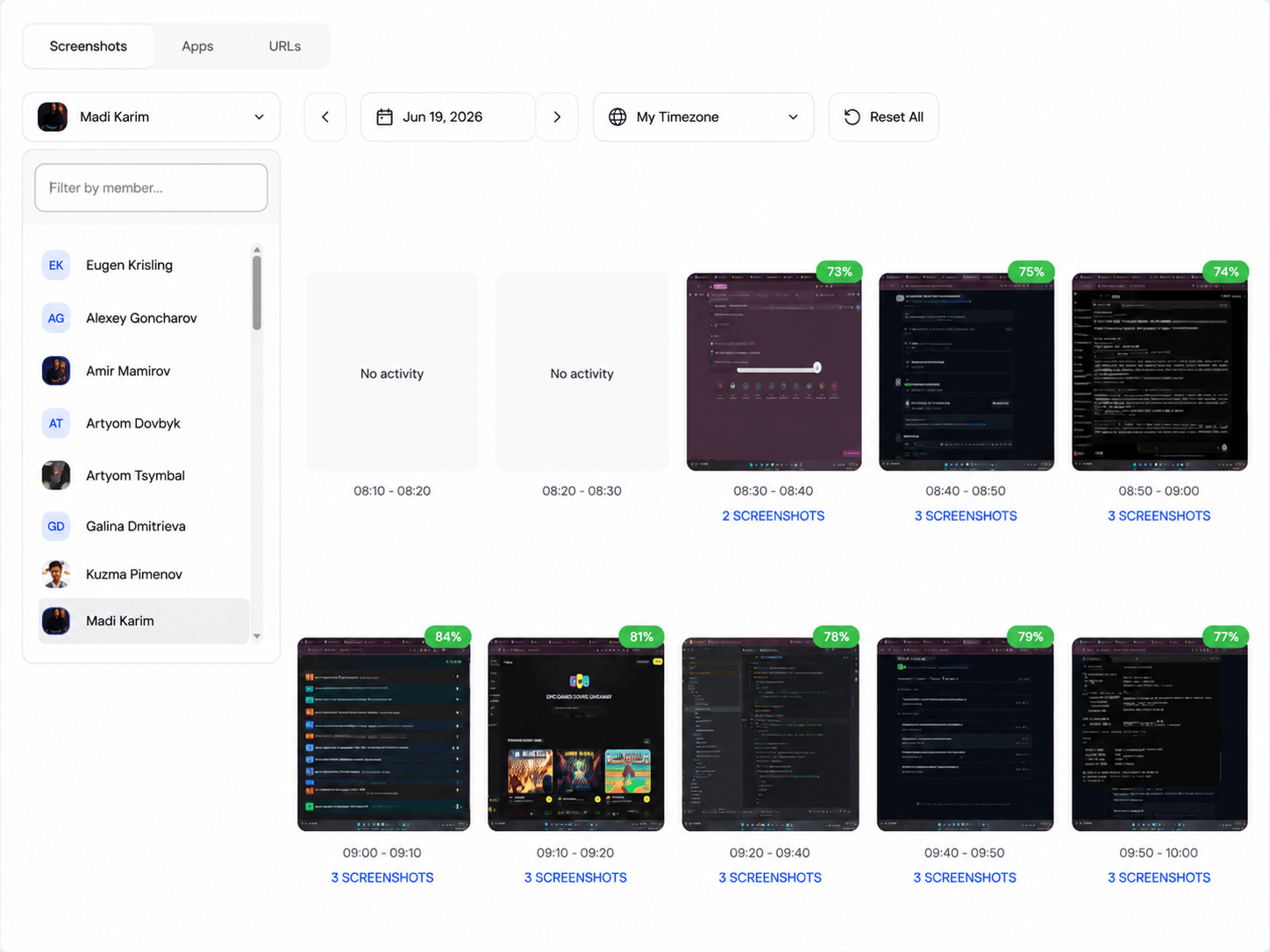Click the 78% activity badge
Viewport: 1270px width, 952px height.
(836, 636)
